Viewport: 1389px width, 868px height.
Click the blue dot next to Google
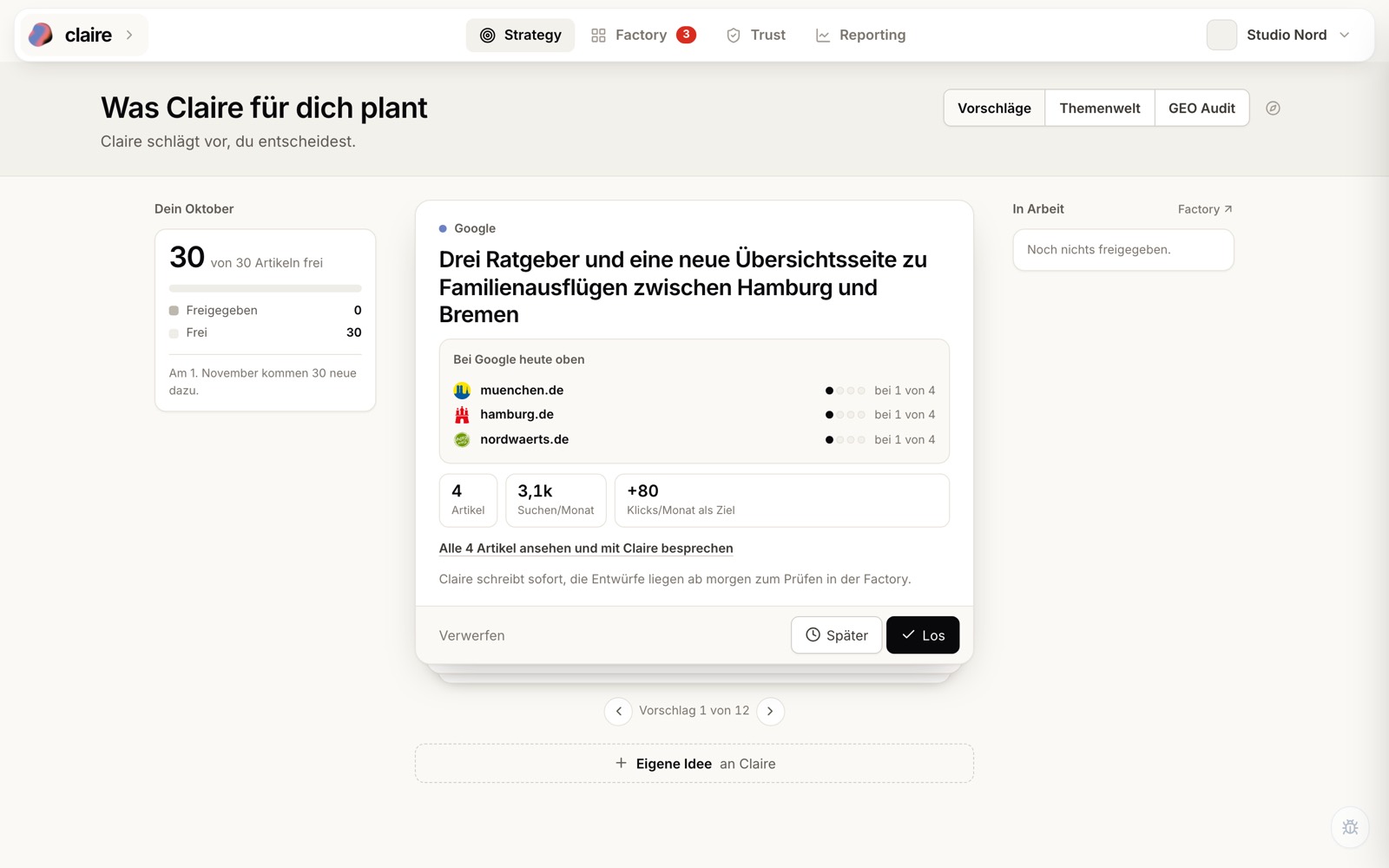coord(443,228)
